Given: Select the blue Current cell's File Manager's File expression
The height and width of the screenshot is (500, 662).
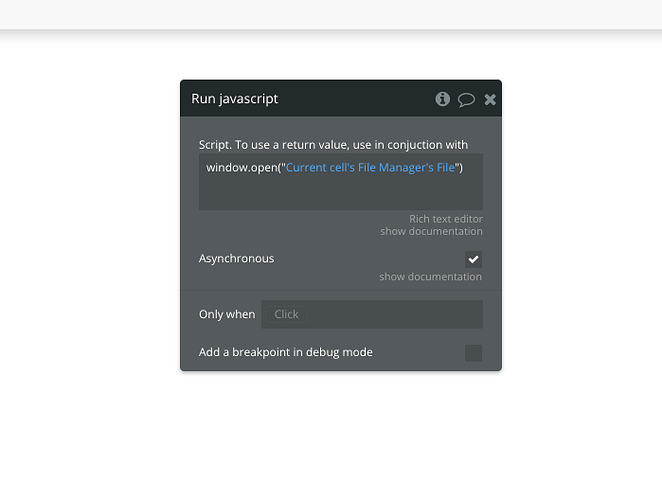Looking at the screenshot, I should pyautogui.click(x=370, y=167).
